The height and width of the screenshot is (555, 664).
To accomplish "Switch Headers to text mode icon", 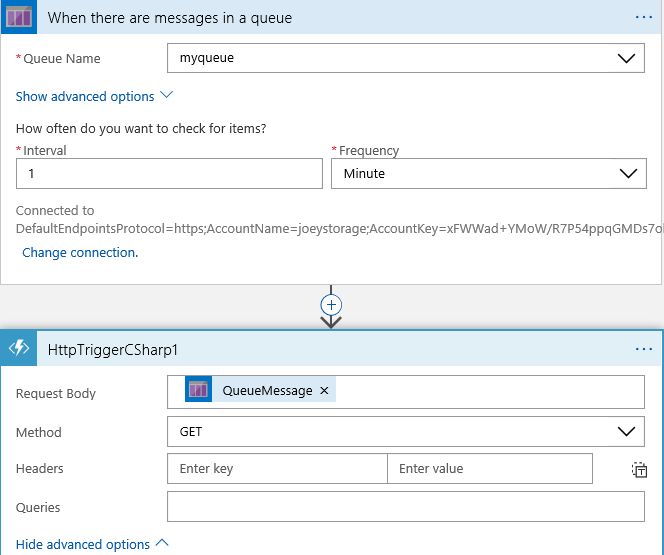I will pos(639,469).
